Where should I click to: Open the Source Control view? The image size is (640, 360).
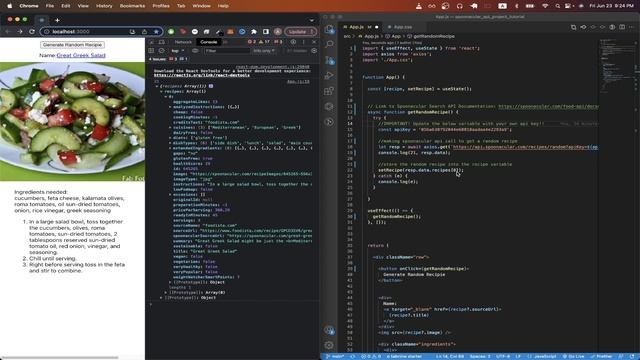point(329,60)
